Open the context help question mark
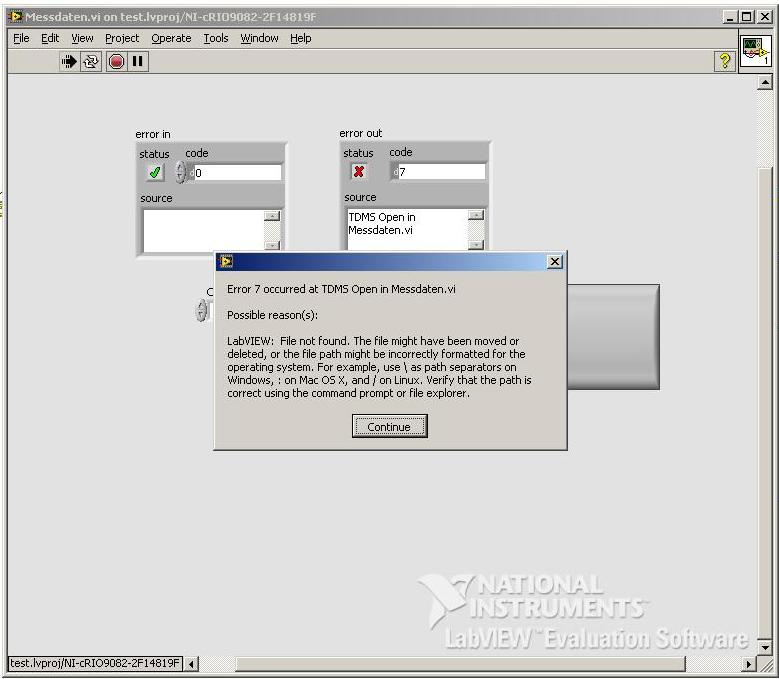779x679 pixels. coord(725,61)
